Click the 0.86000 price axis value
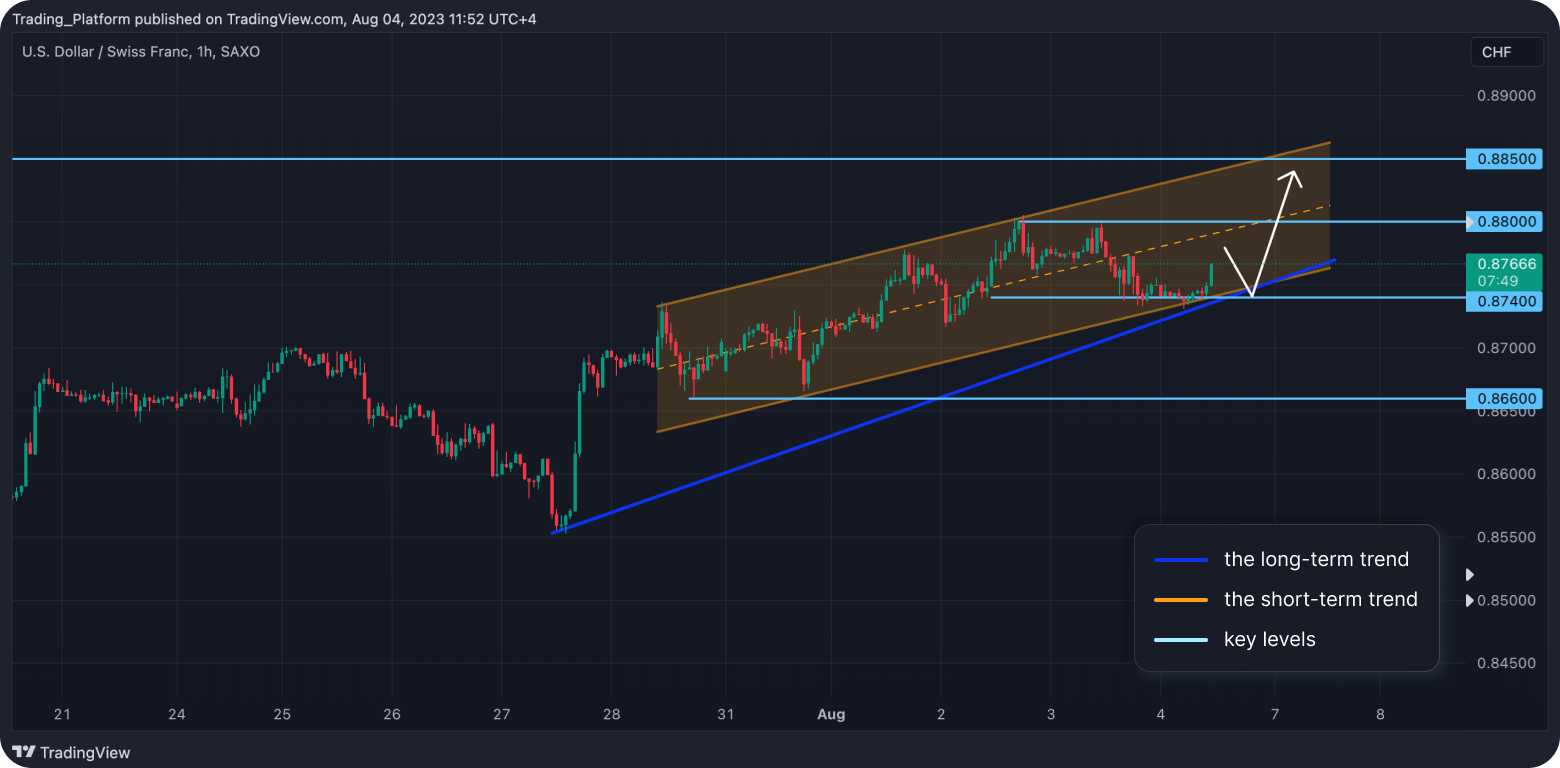 [1506, 474]
